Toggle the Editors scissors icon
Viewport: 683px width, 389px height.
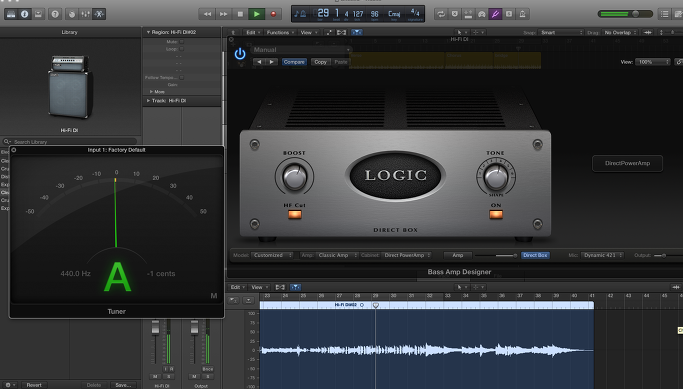99,14
